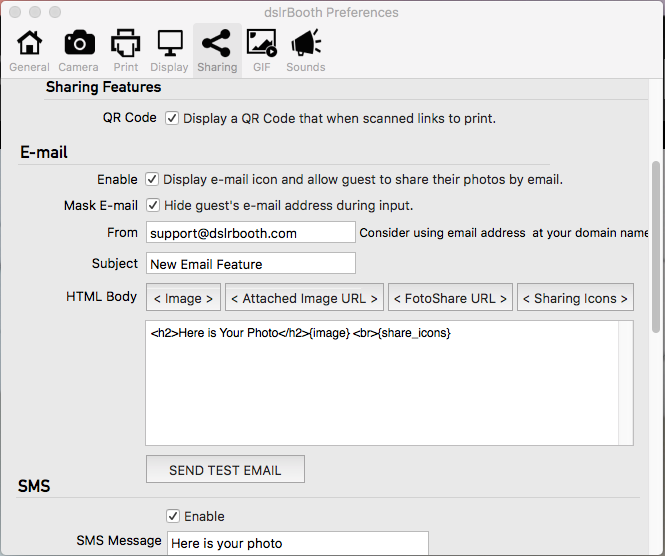Click the From email address field

(x=251, y=232)
